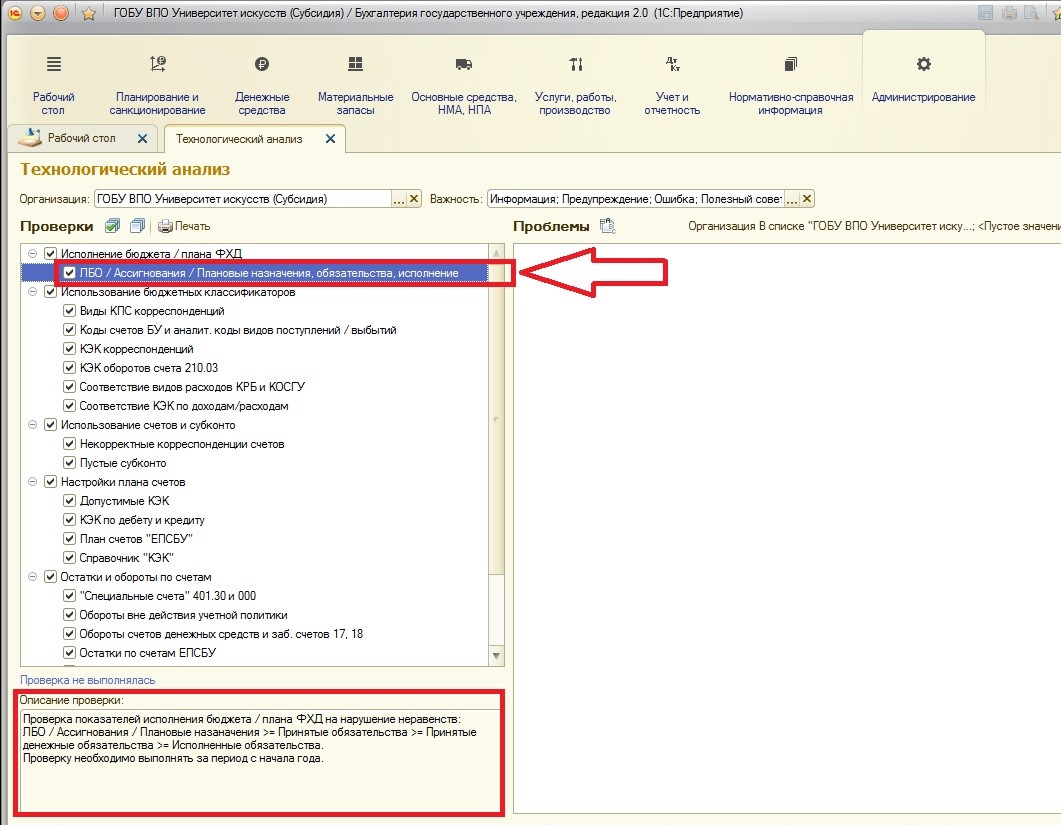Collapse Остатки и обороты по счетам group
The image size is (1061, 825).
pyautogui.click(x=34, y=577)
